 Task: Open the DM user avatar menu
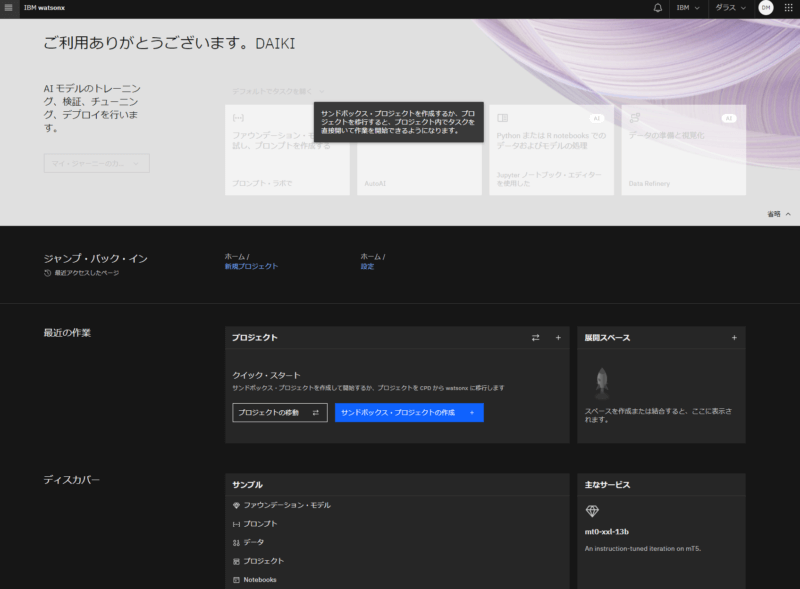point(766,8)
